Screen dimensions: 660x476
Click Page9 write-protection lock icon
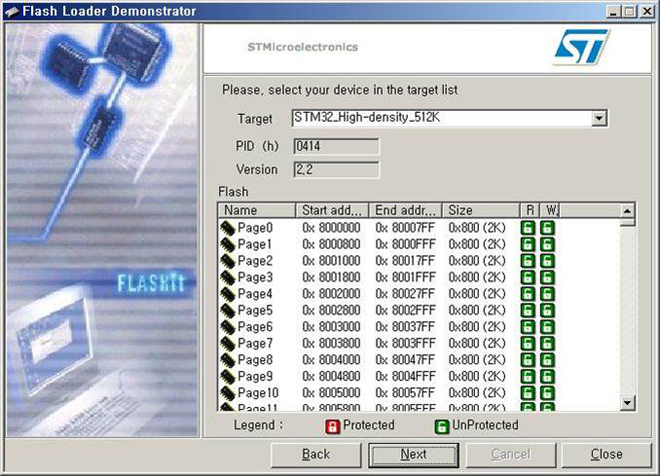[547, 376]
